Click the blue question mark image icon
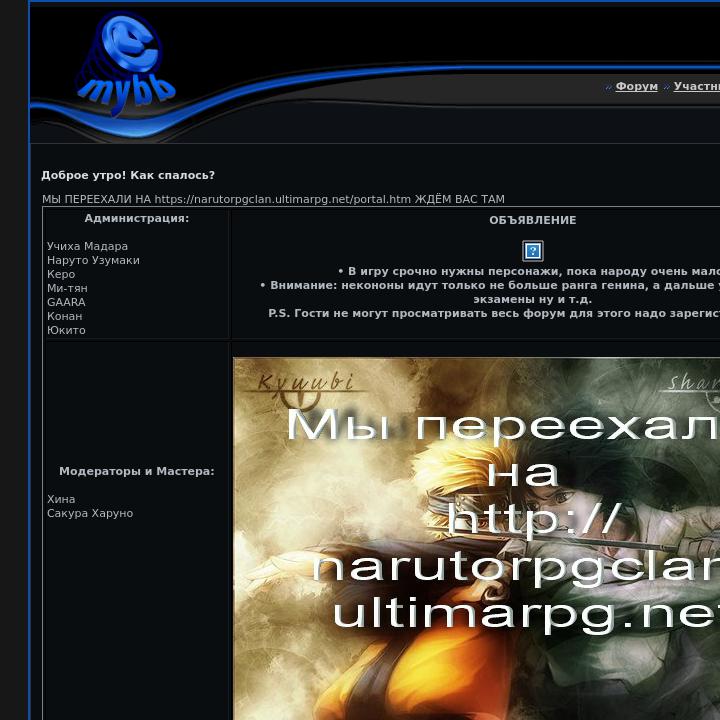The image size is (720, 720). pyautogui.click(x=533, y=251)
